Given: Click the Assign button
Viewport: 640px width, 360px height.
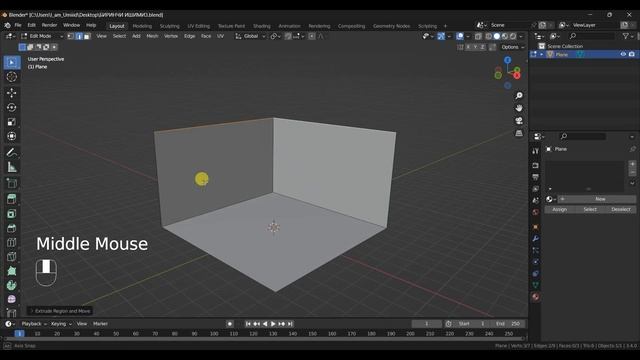Looking at the screenshot, I should tap(560, 209).
